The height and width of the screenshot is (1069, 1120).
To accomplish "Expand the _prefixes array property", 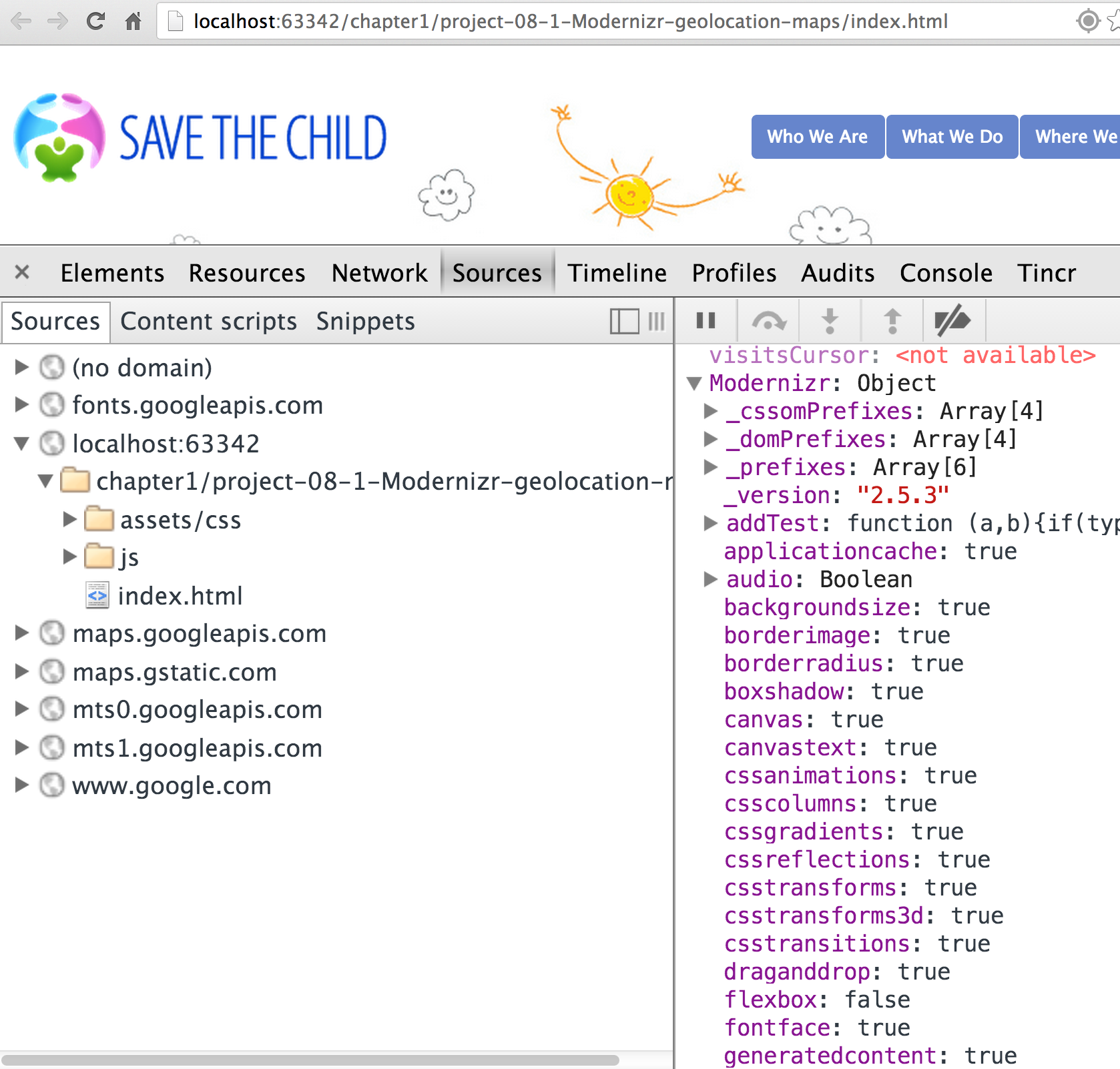I will click(711, 467).
